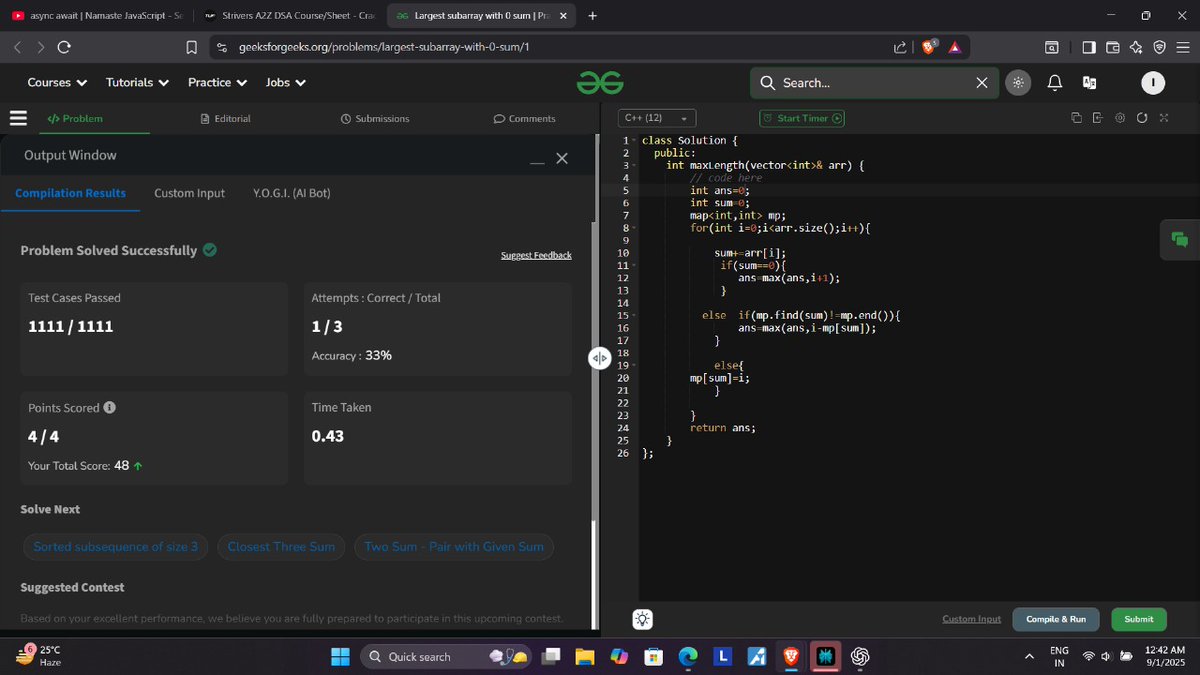Viewport: 1200px width, 675px height.
Task: Open the browser main menu
Action: point(1183,47)
